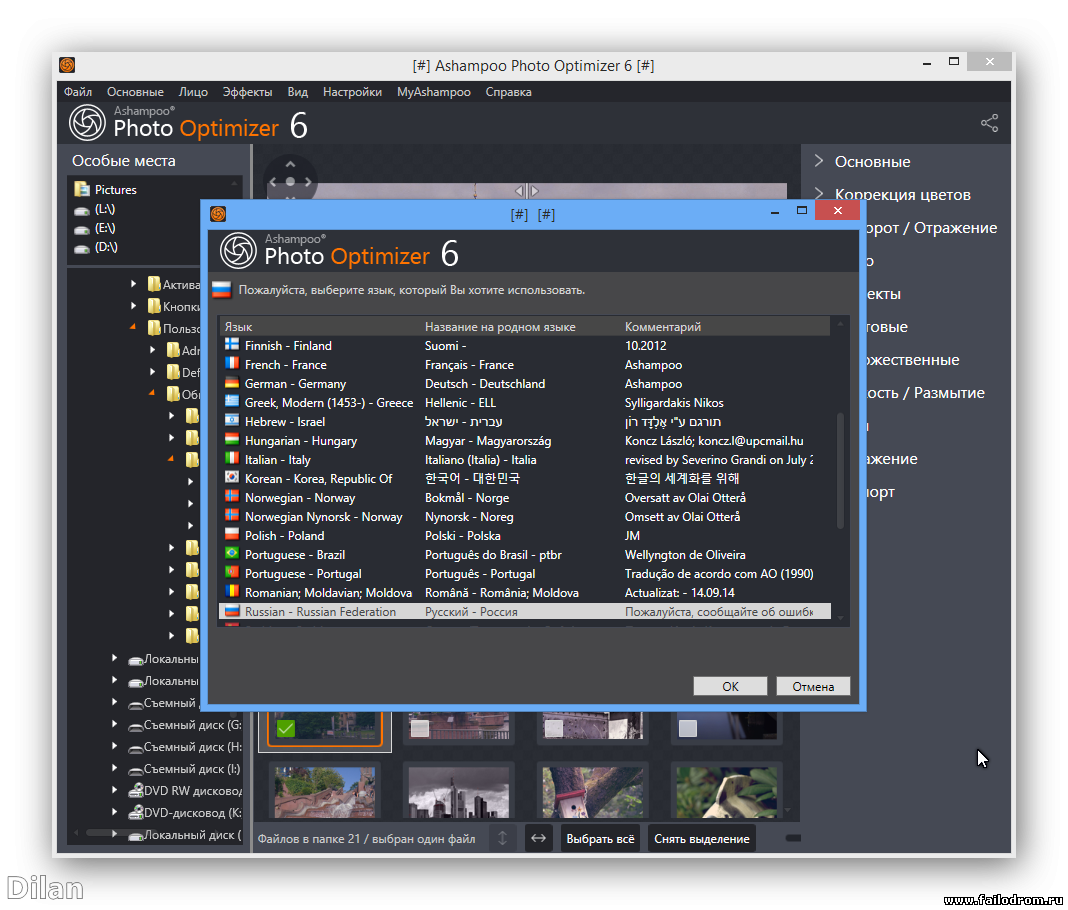Open the Эффекты menu

[247, 92]
